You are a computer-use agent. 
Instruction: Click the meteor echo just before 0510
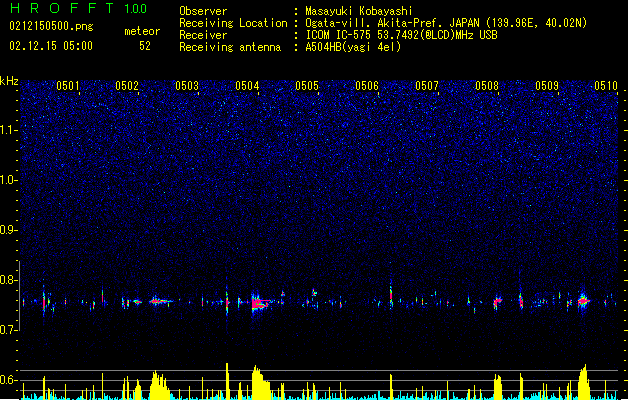(584, 301)
